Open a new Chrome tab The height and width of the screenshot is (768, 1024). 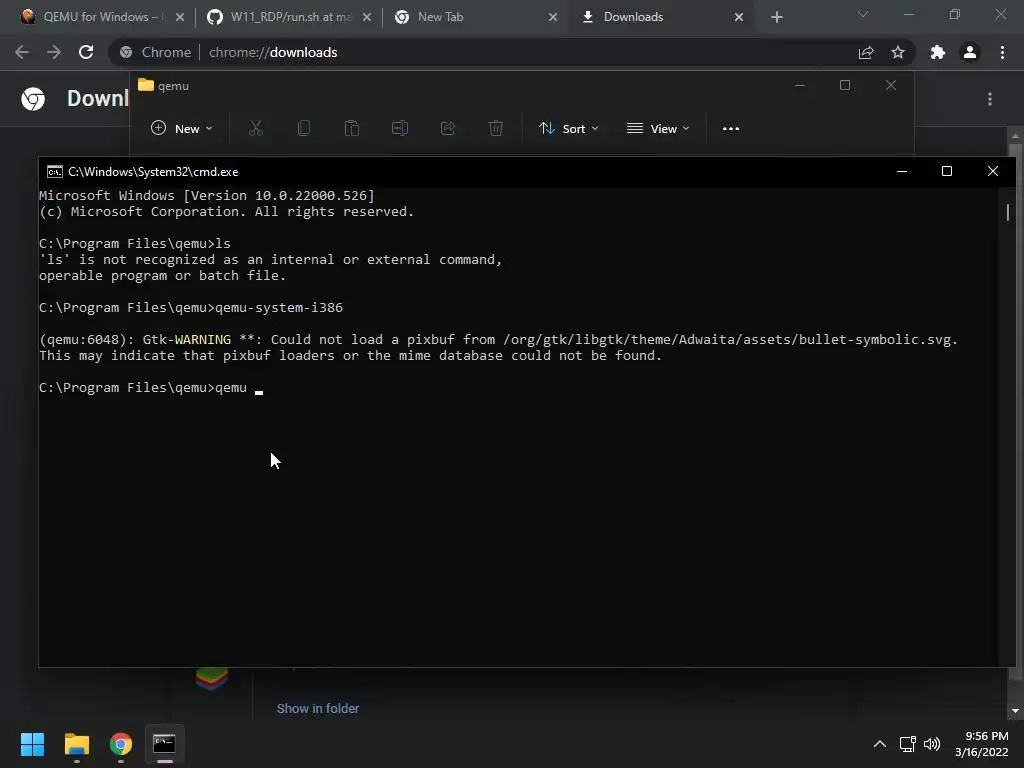pos(776,17)
